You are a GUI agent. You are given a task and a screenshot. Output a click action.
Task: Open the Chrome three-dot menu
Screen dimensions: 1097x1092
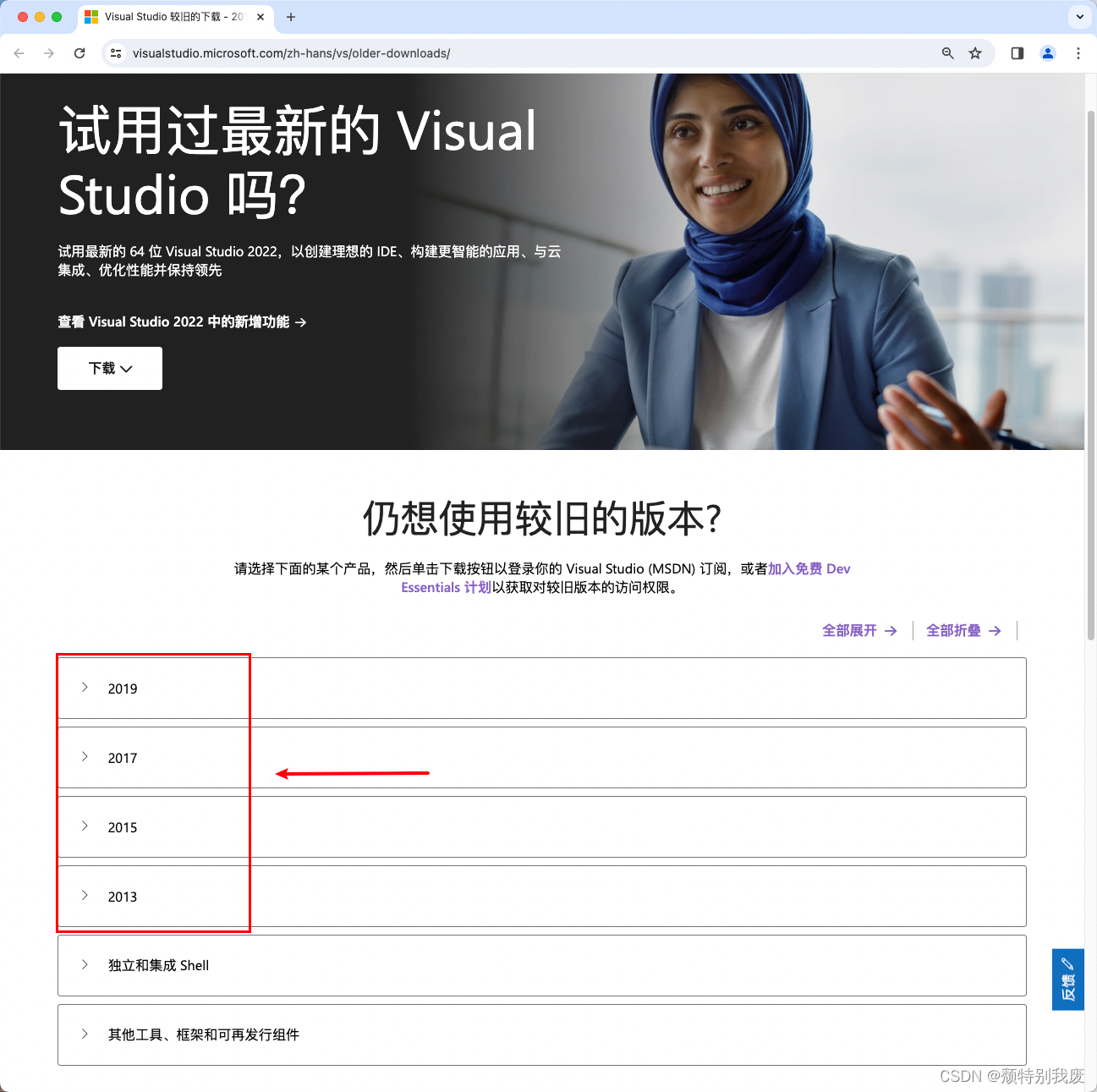click(x=1078, y=52)
